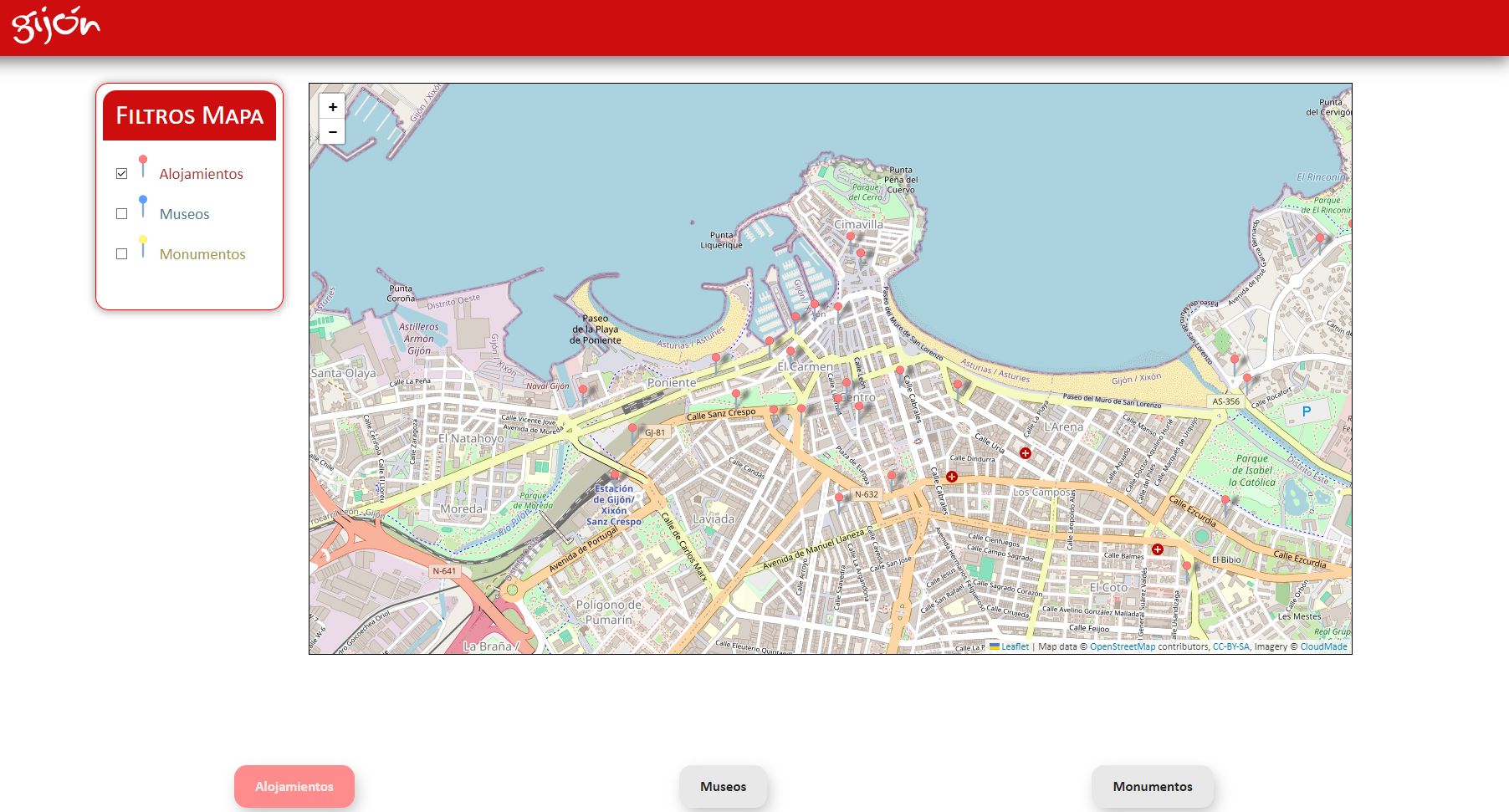
Task: Open the Leaflet attribution link
Action: [x=1015, y=646]
